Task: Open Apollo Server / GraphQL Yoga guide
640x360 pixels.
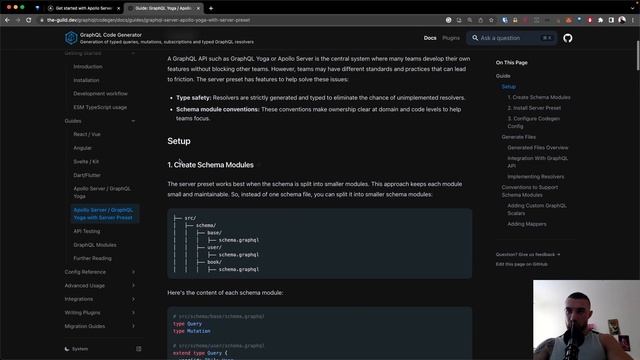Action: click(x=102, y=192)
